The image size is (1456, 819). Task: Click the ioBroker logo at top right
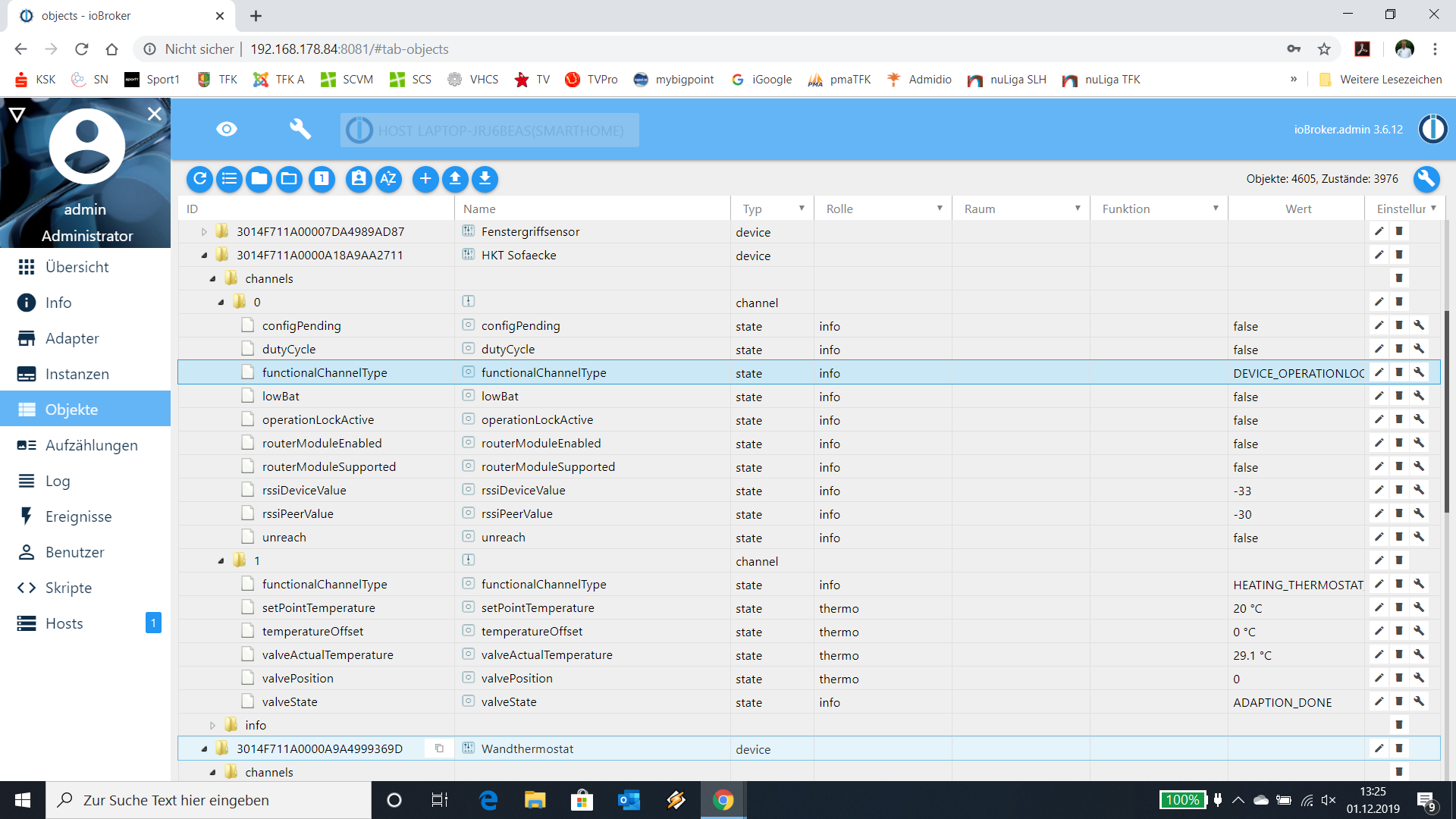pyautogui.click(x=1432, y=129)
